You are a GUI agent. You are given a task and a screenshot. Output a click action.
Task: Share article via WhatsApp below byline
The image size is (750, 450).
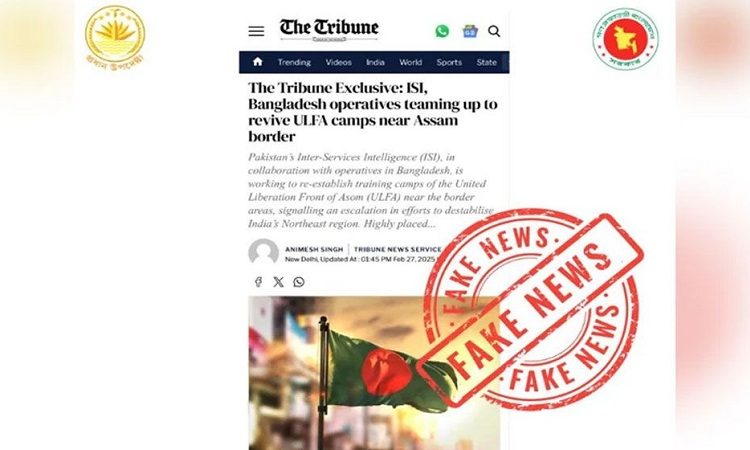click(299, 282)
